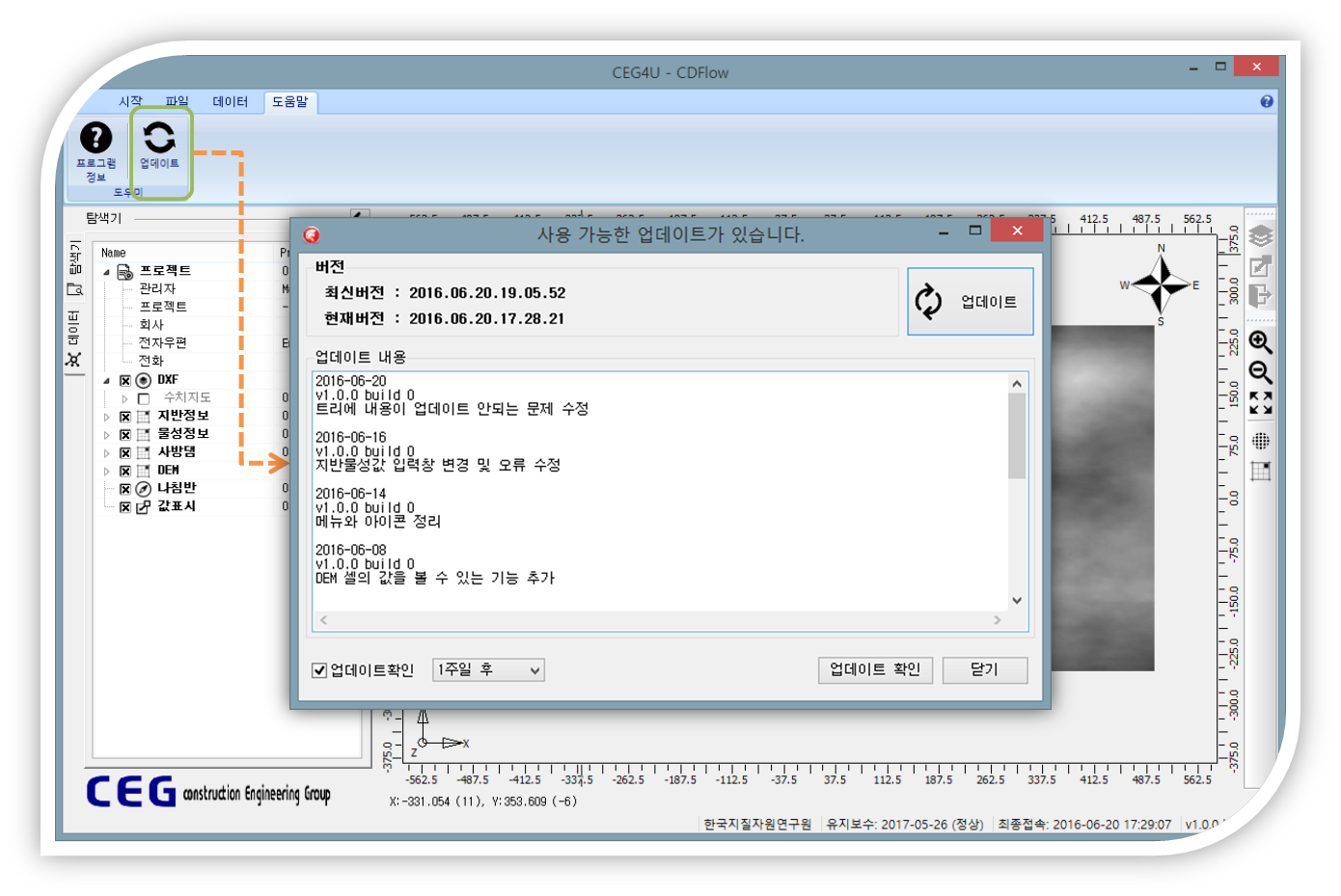The width and height of the screenshot is (1341, 896).
Task: Minimize the update dialog window
Action: point(944,231)
